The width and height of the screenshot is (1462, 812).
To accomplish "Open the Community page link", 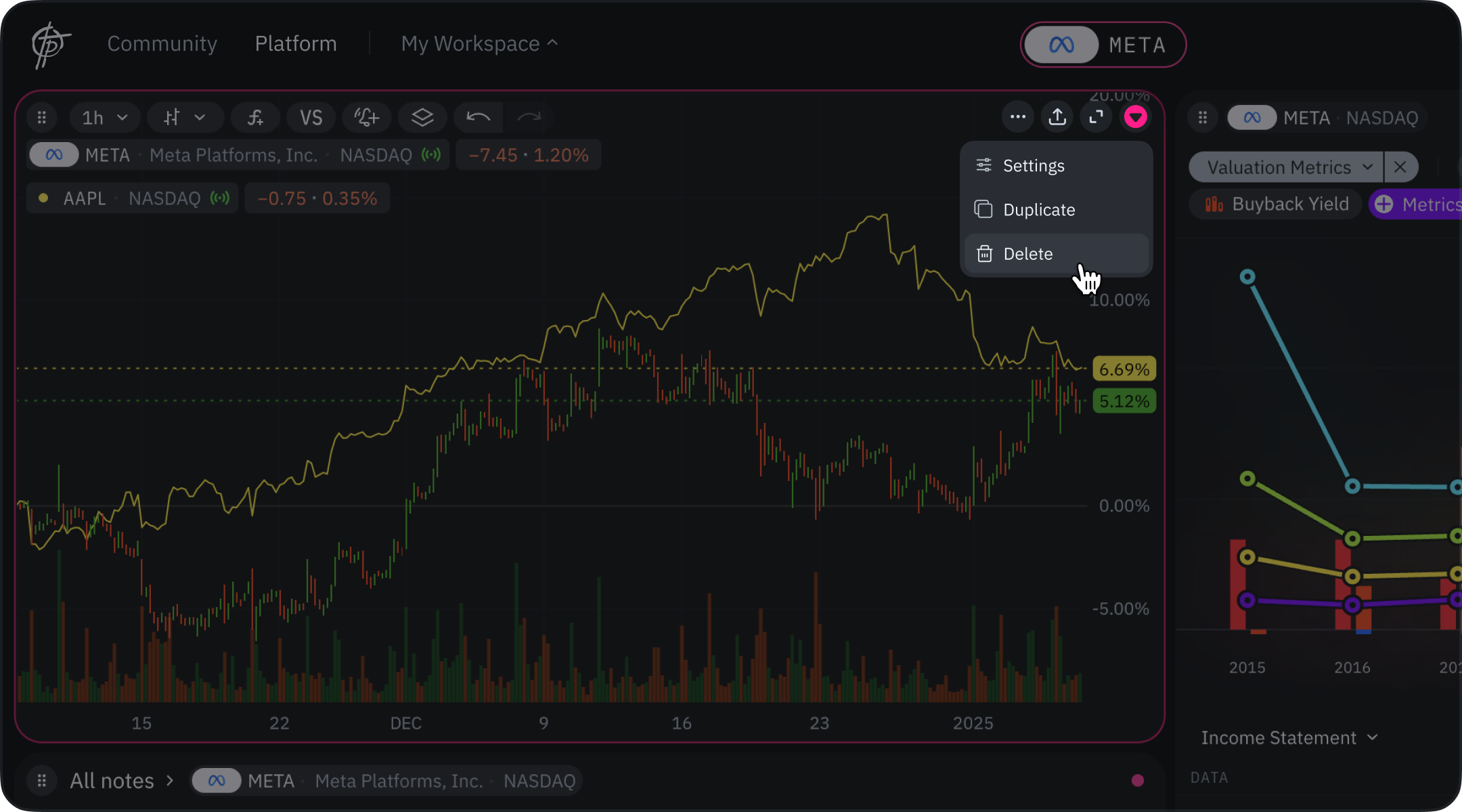I will [162, 43].
